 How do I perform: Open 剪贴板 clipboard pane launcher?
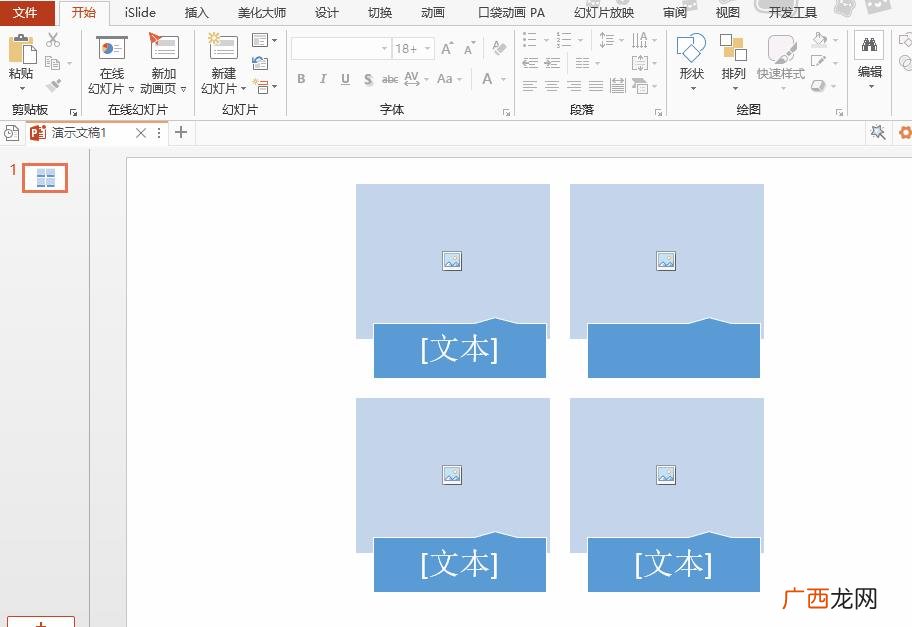coord(73,112)
